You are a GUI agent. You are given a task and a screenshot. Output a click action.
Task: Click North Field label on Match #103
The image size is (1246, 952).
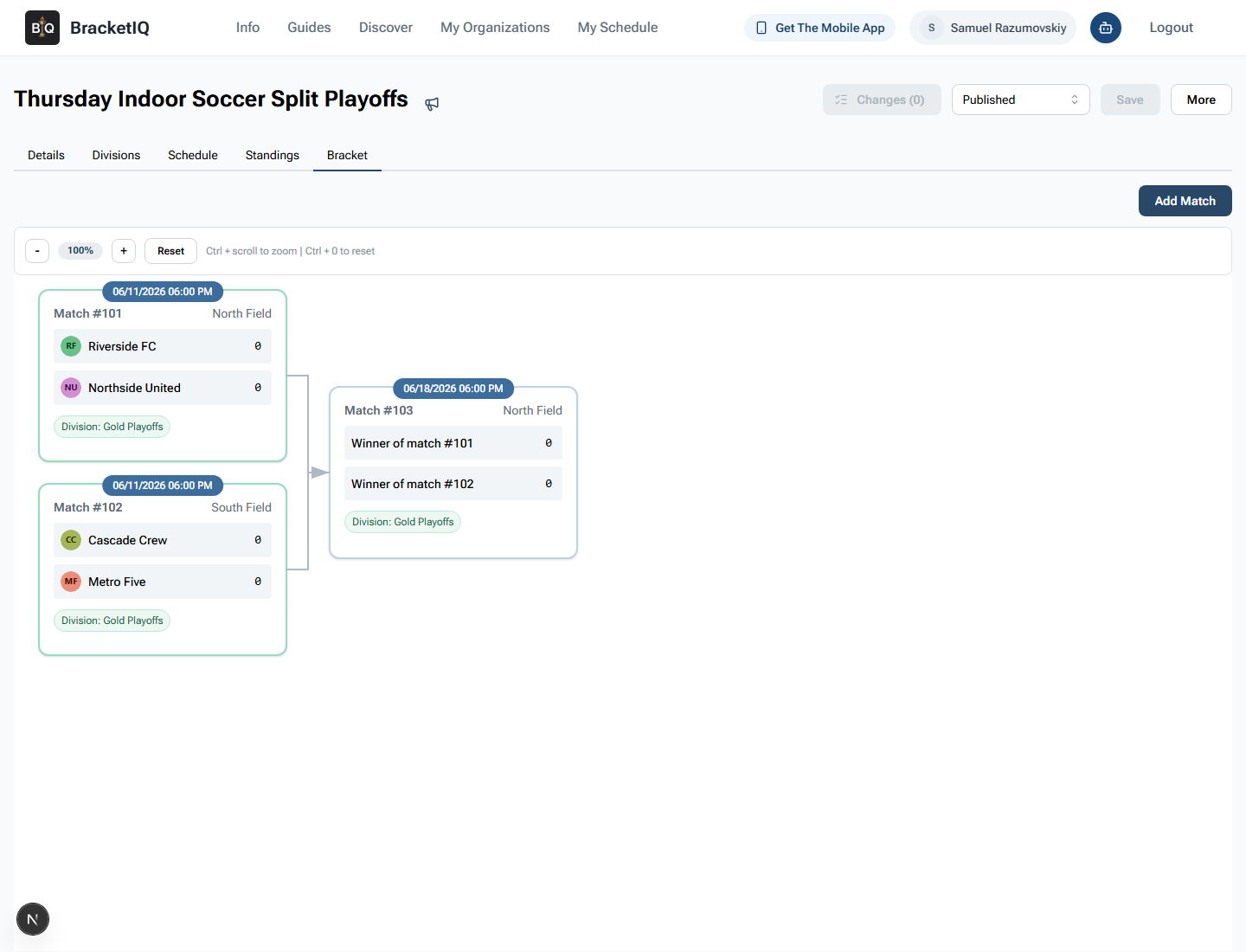point(533,410)
